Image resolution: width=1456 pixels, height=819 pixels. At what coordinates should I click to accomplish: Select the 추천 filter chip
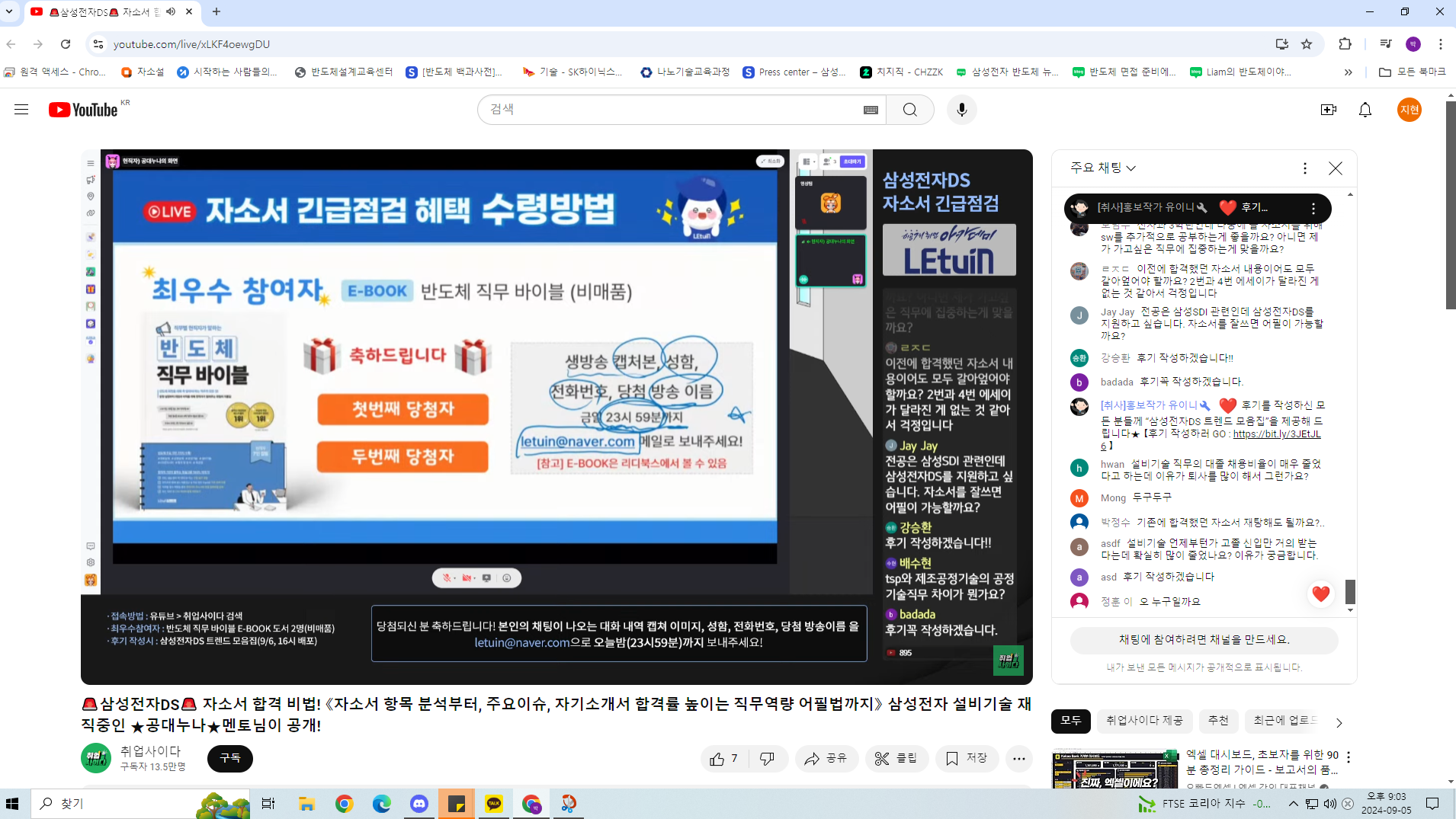(x=1218, y=720)
